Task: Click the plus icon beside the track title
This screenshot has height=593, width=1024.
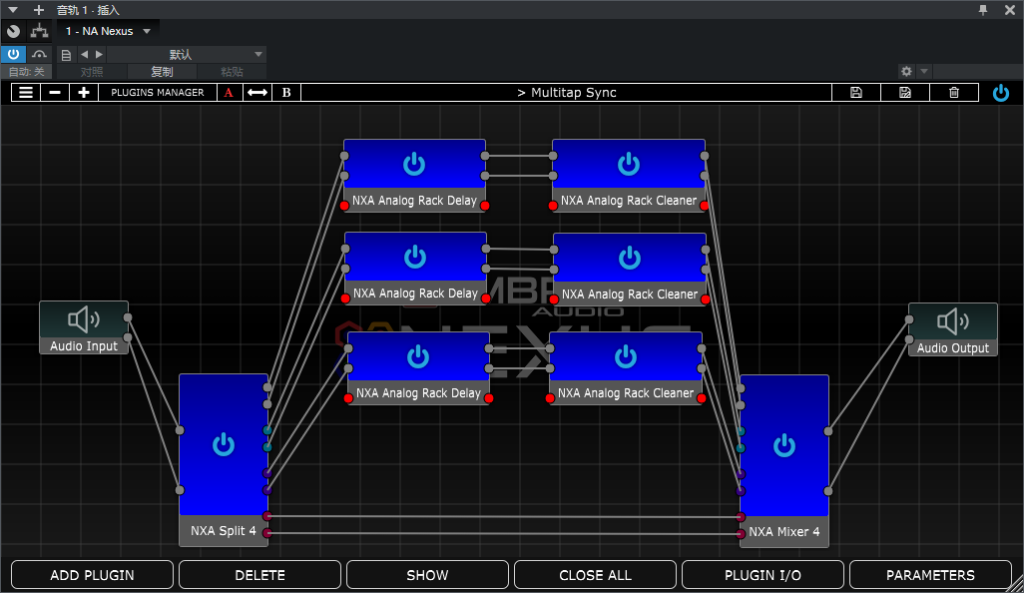Action: (39, 10)
